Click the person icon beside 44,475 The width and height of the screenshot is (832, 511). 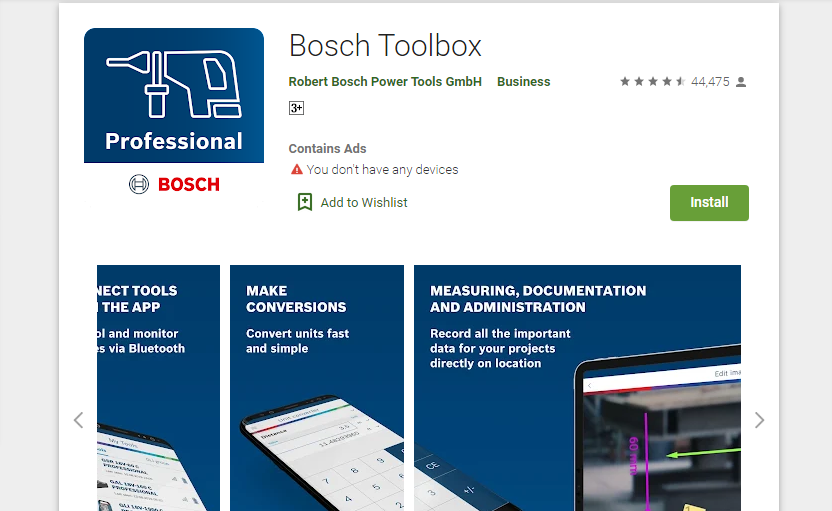coord(741,82)
